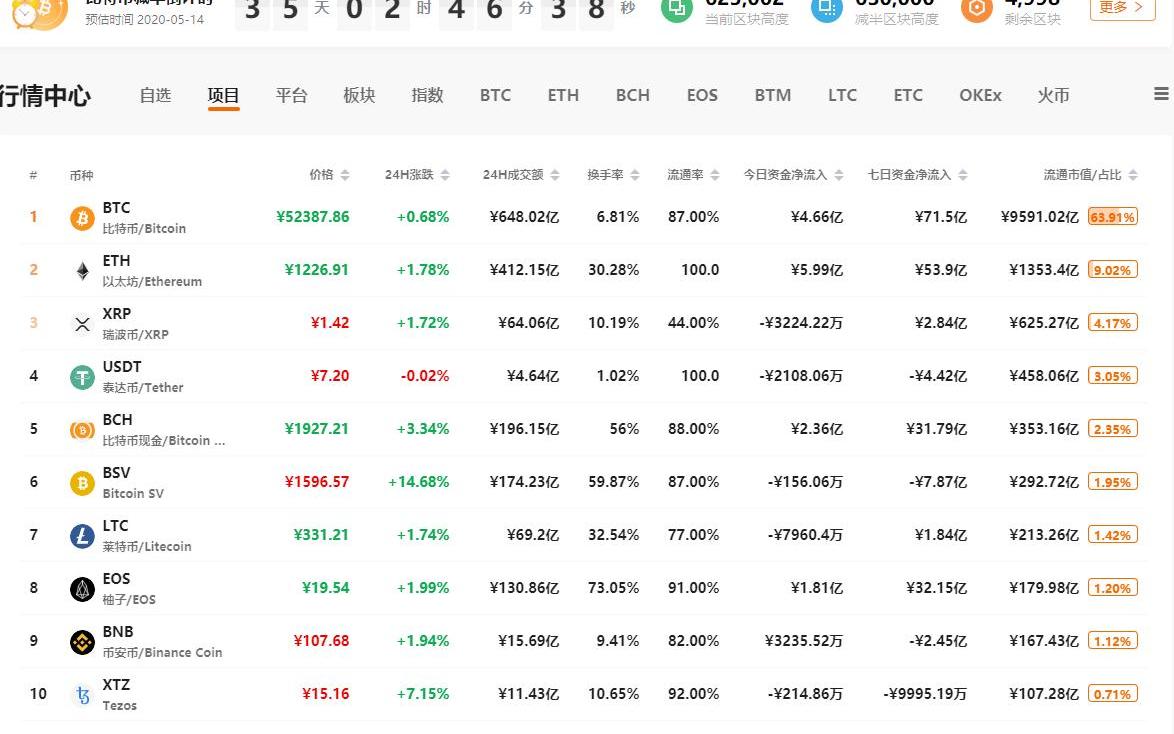1174x734 pixels.
Task: Click the BTC price ¥52387.86
Action: 312,217
